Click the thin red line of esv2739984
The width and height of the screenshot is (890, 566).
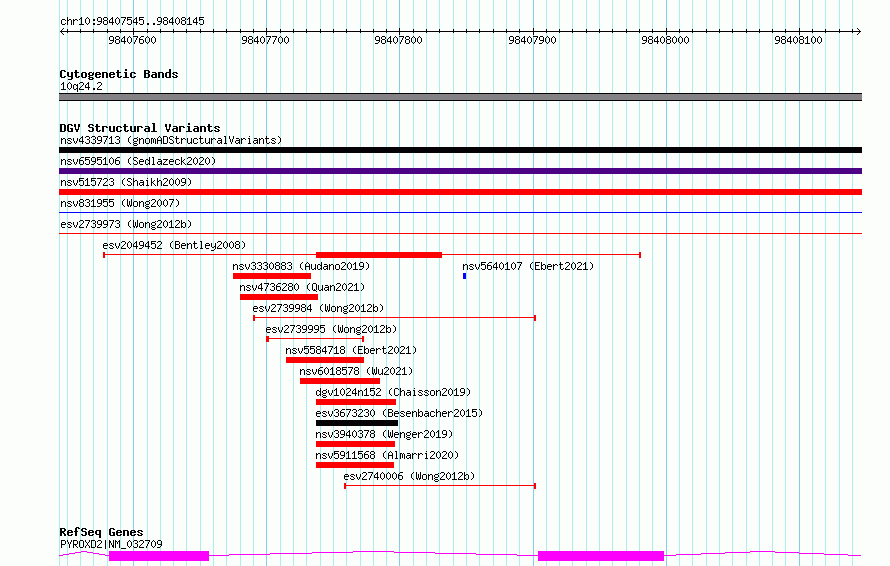click(394, 318)
